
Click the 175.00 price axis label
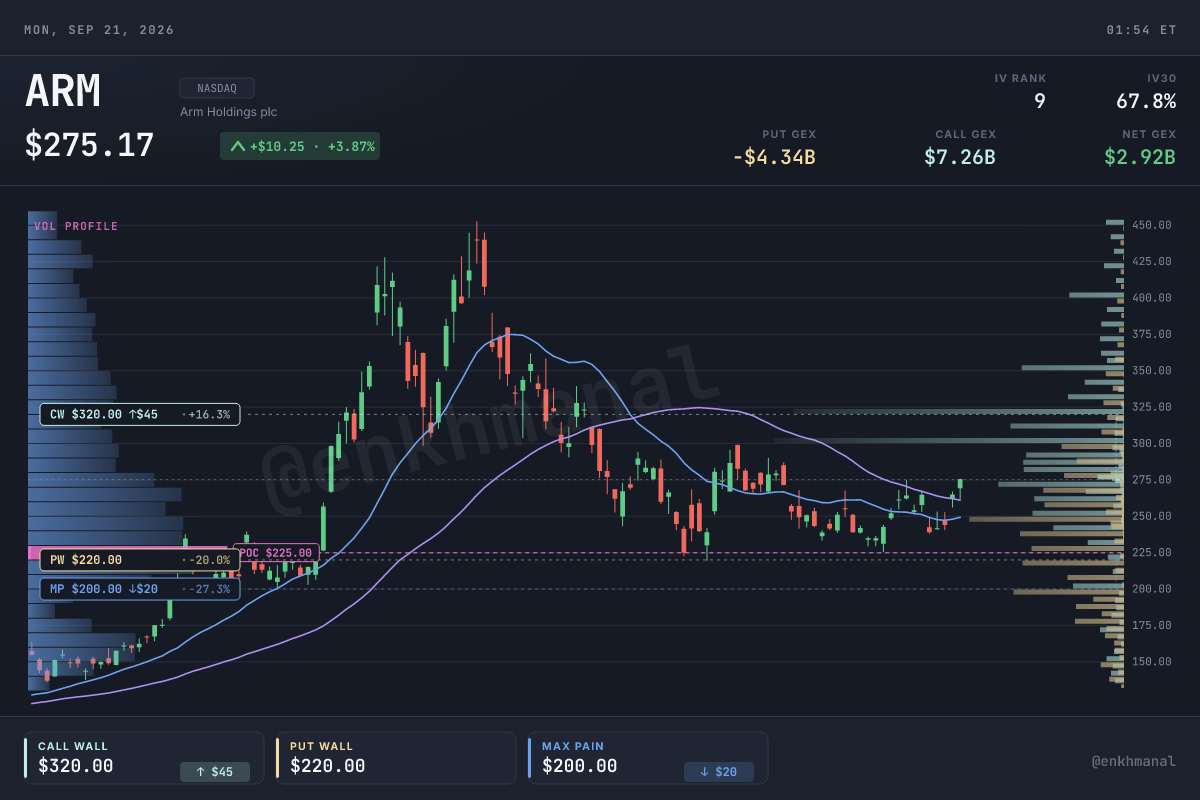[1151, 625]
